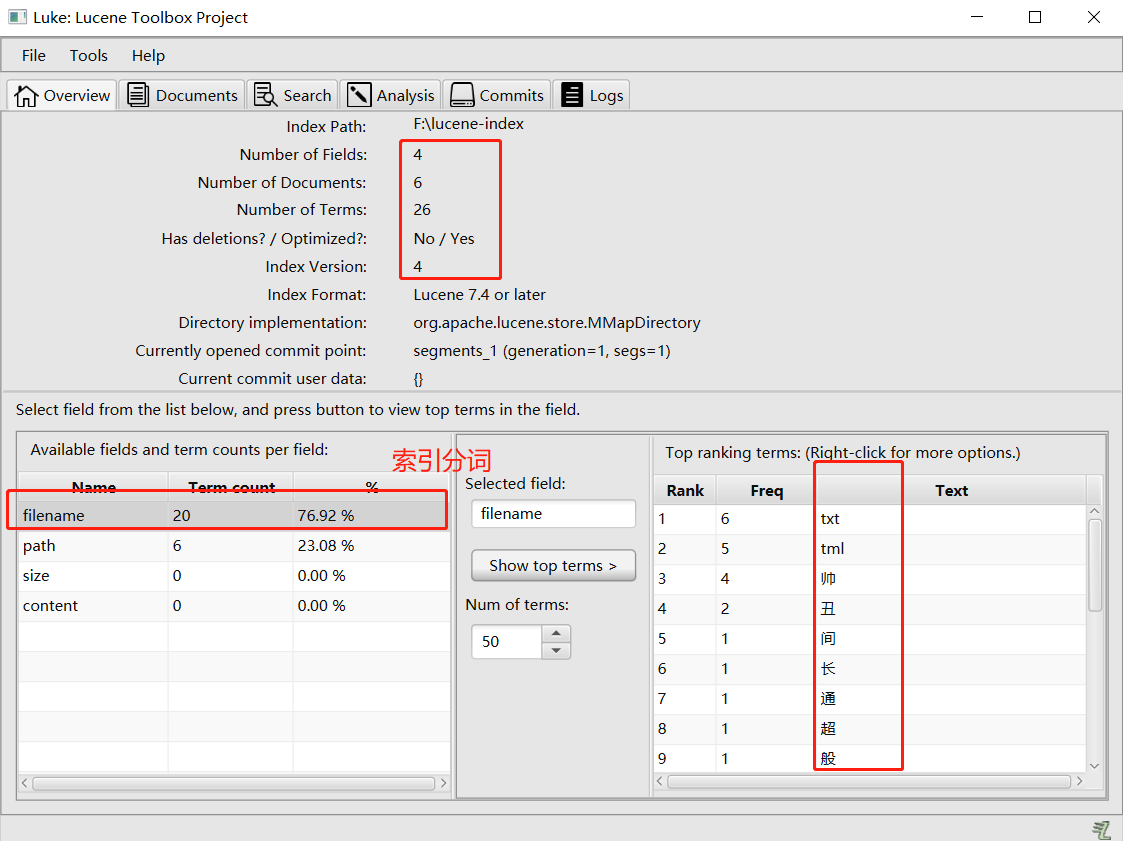Image resolution: width=1123 pixels, height=841 pixels.
Task: Click top terms scroll up arrow
Action: click(1094, 511)
